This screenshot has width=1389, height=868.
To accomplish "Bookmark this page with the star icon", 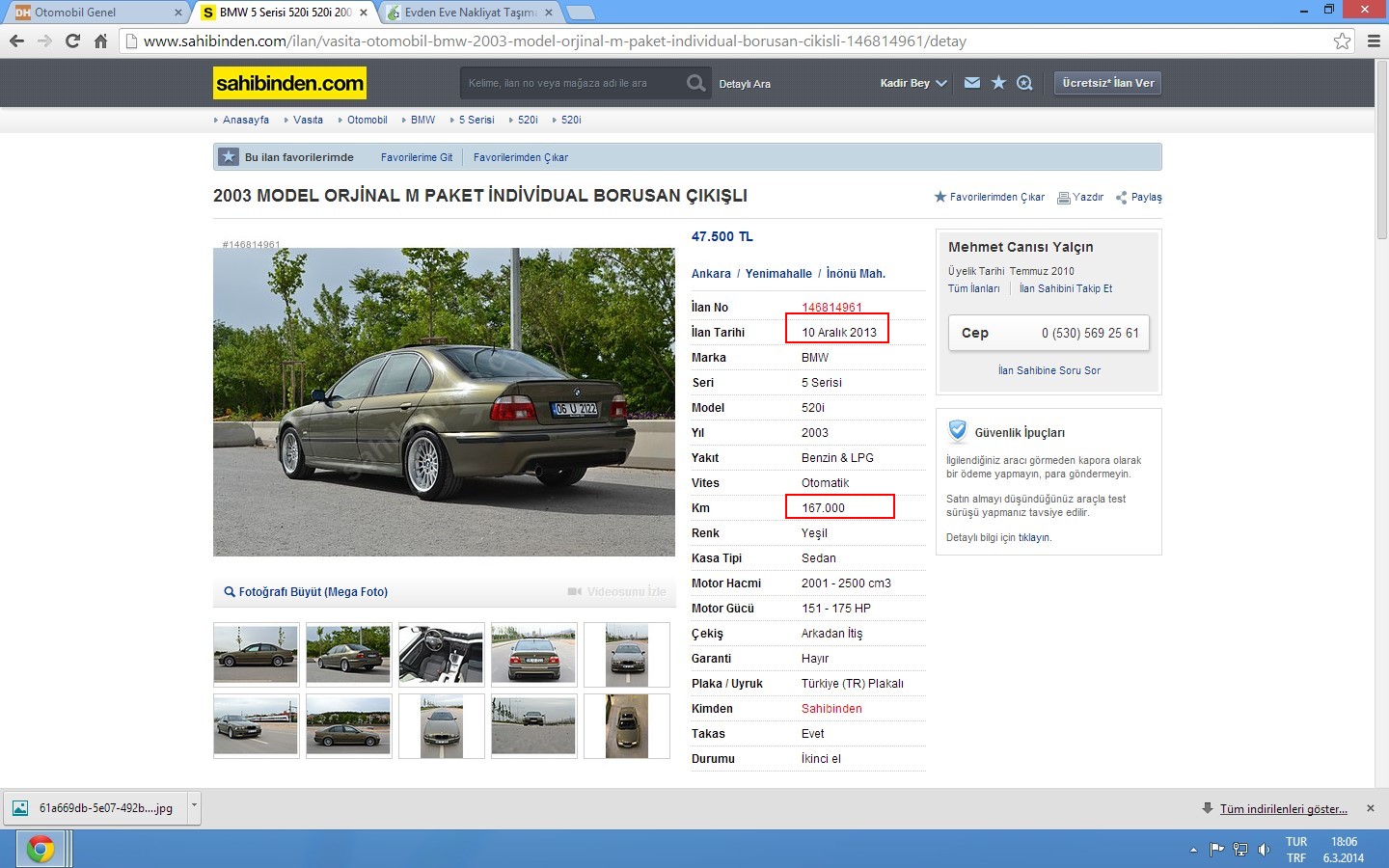I will click(1342, 41).
